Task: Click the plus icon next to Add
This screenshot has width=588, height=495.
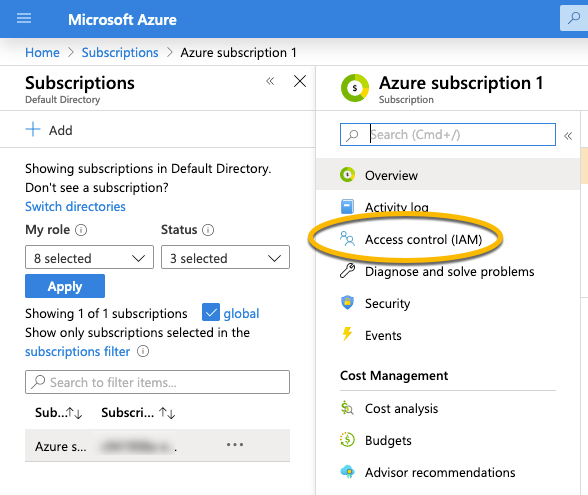Action: tap(33, 129)
